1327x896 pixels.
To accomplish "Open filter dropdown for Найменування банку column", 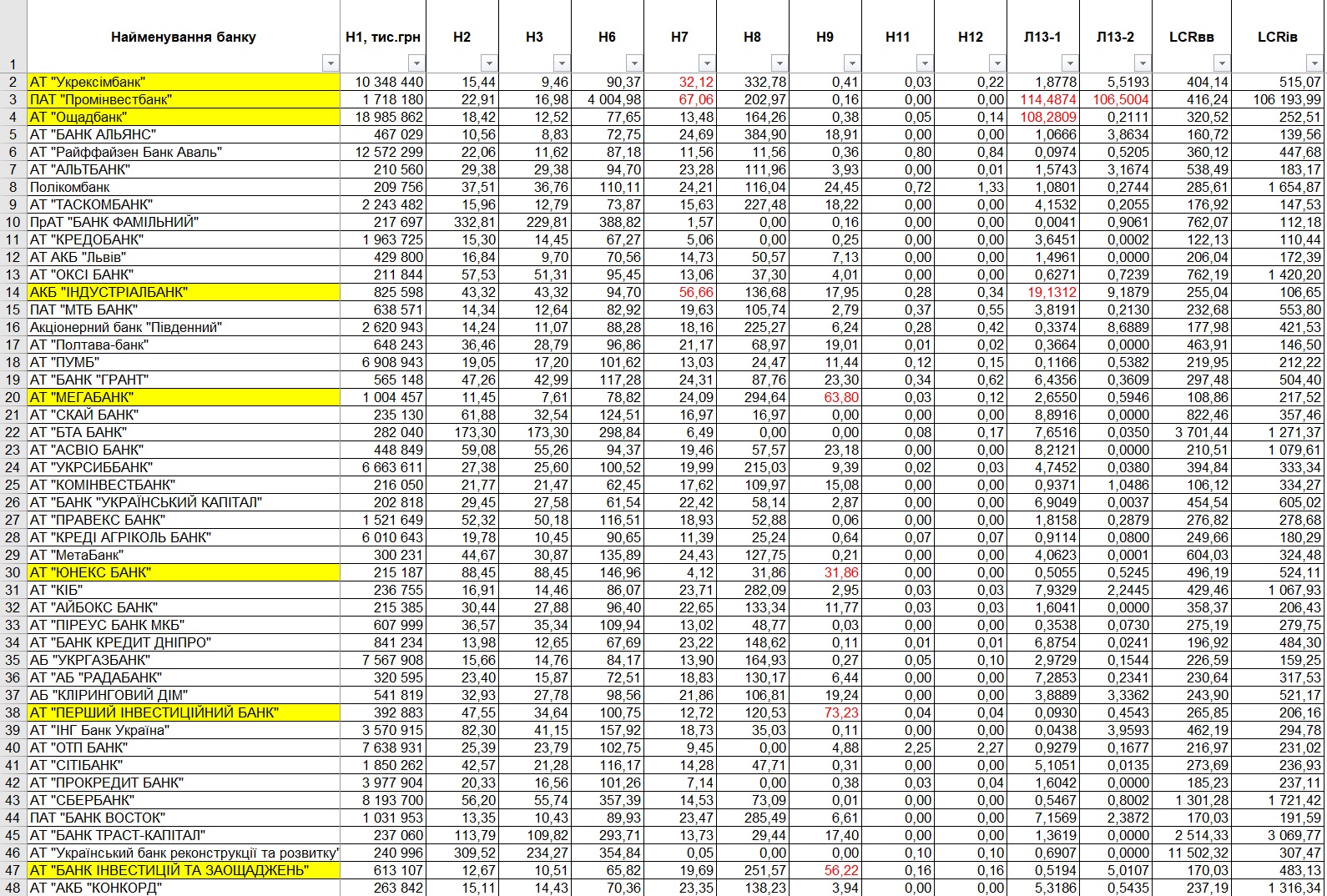I will [330, 63].
